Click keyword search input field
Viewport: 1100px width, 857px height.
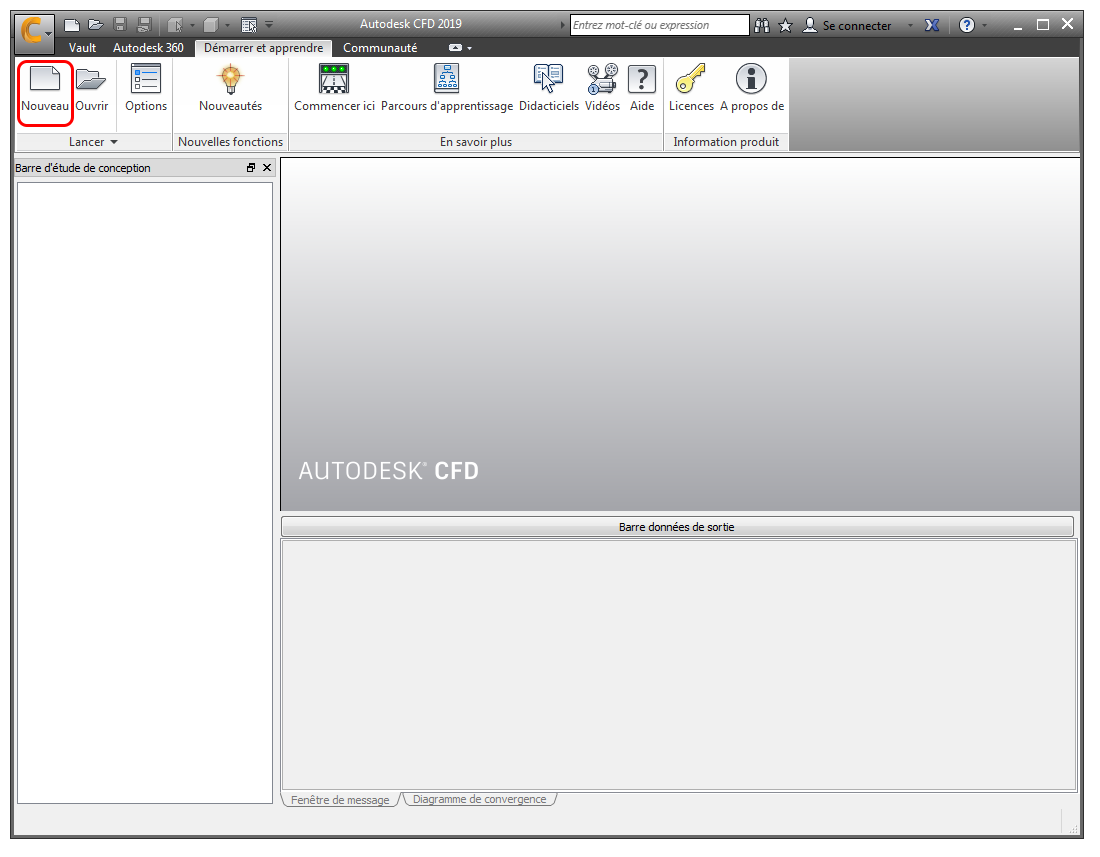(659, 25)
